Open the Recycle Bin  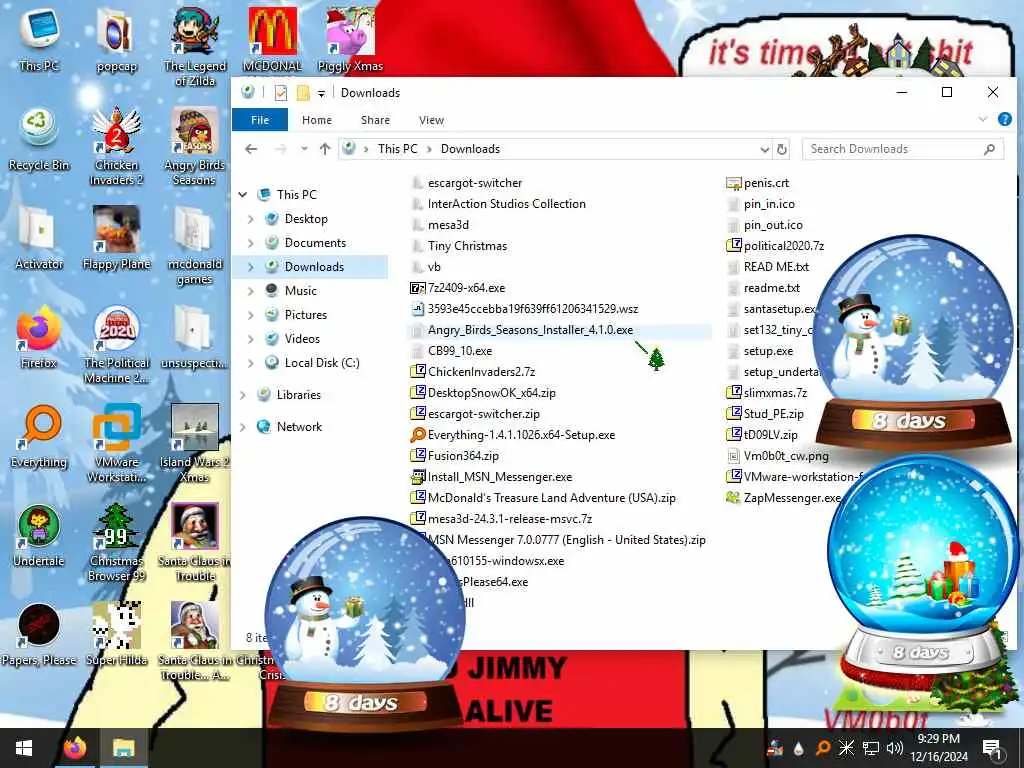coord(39,138)
